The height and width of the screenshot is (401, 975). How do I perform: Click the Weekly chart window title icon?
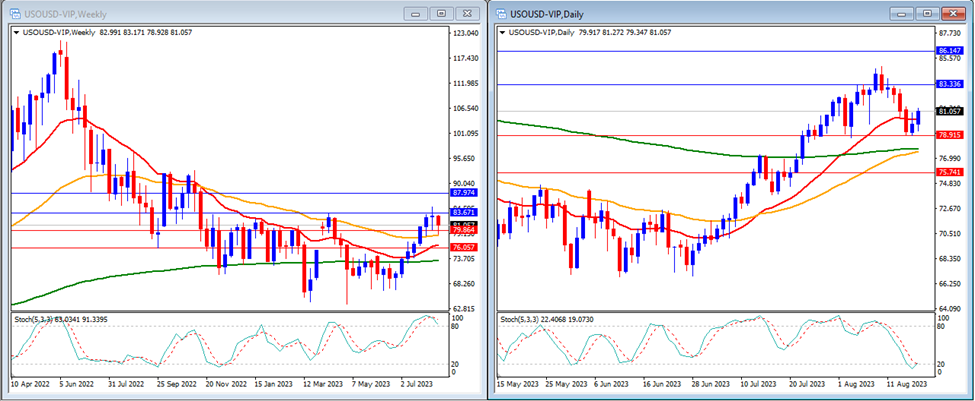click(x=14, y=13)
